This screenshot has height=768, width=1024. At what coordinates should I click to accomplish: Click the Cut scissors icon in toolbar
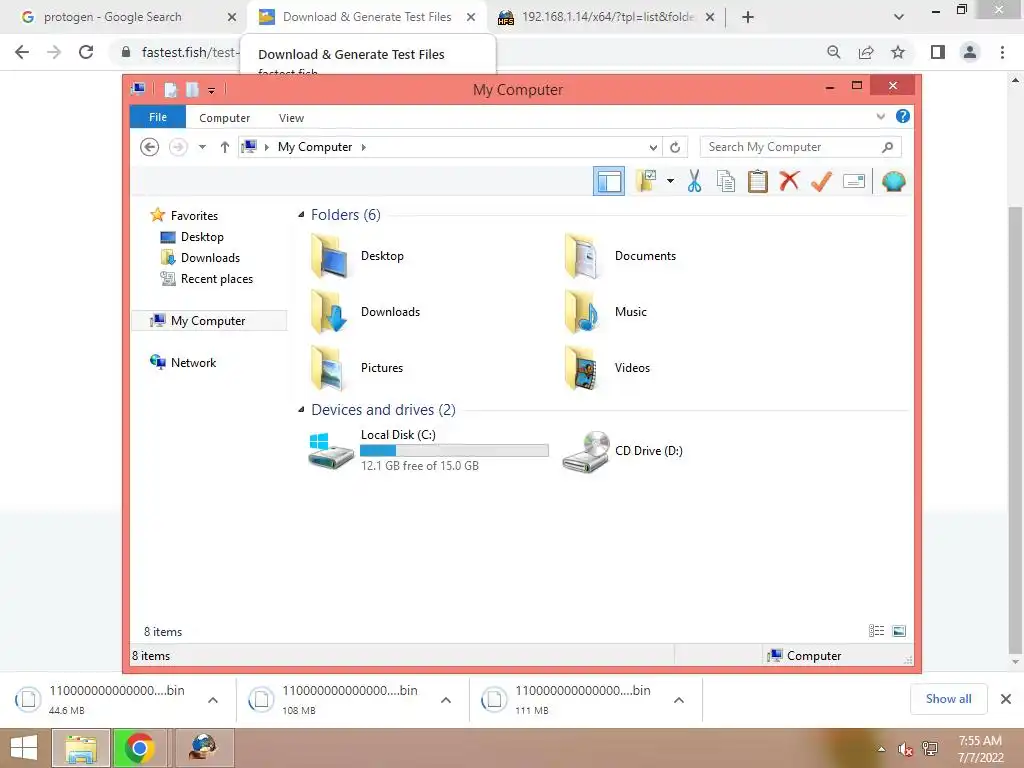pos(694,182)
